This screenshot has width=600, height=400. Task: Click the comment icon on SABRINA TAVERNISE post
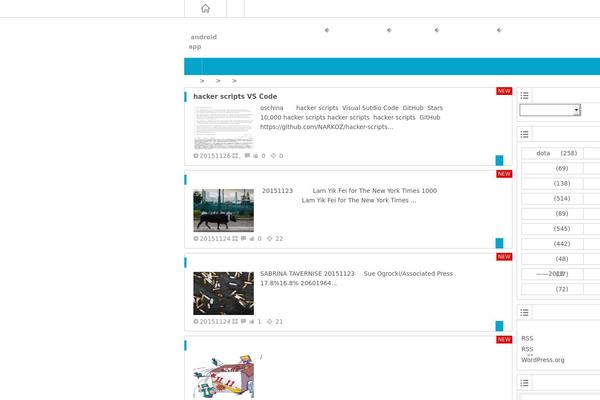click(x=243, y=321)
